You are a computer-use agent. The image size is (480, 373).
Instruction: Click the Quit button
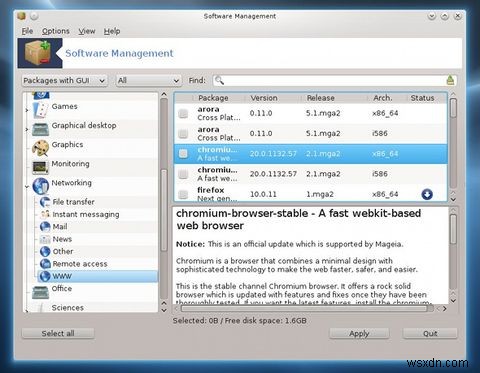pos(430,333)
